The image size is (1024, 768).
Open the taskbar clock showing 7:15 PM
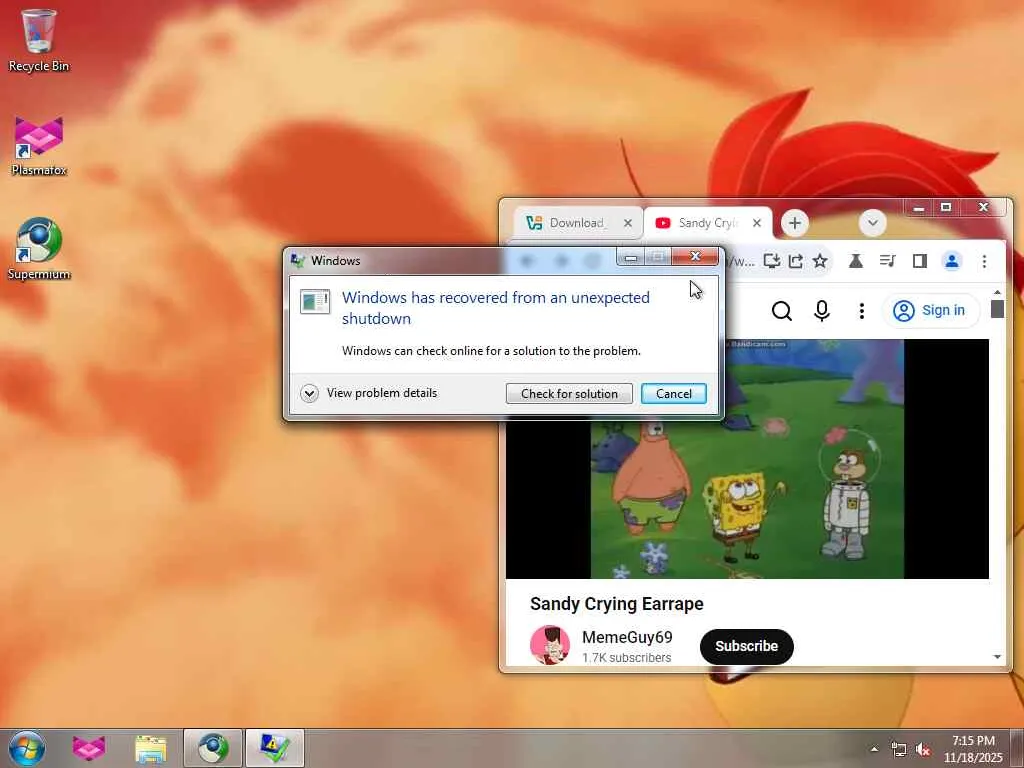point(972,749)
